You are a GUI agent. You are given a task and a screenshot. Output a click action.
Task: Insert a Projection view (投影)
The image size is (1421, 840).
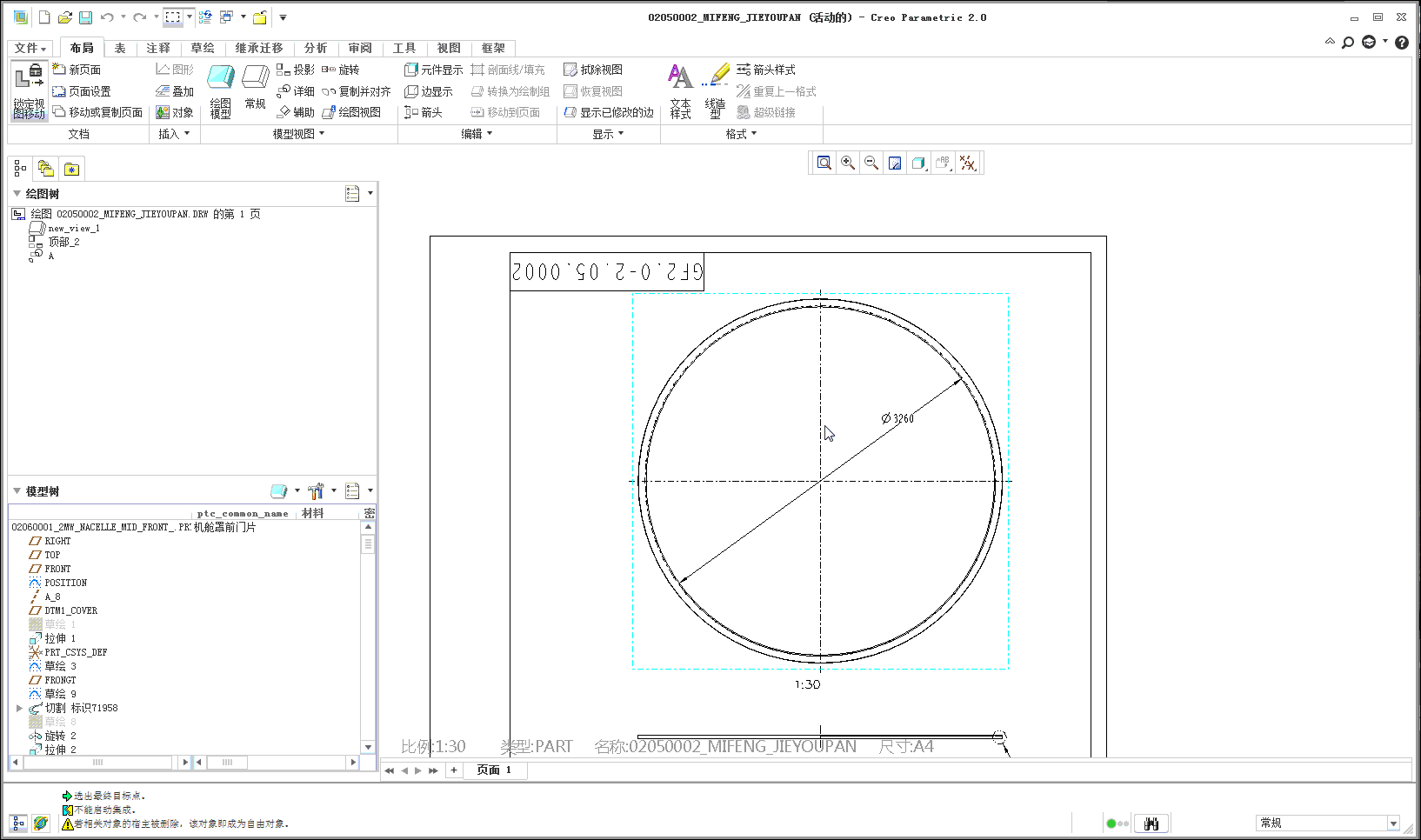click(296, 70)
